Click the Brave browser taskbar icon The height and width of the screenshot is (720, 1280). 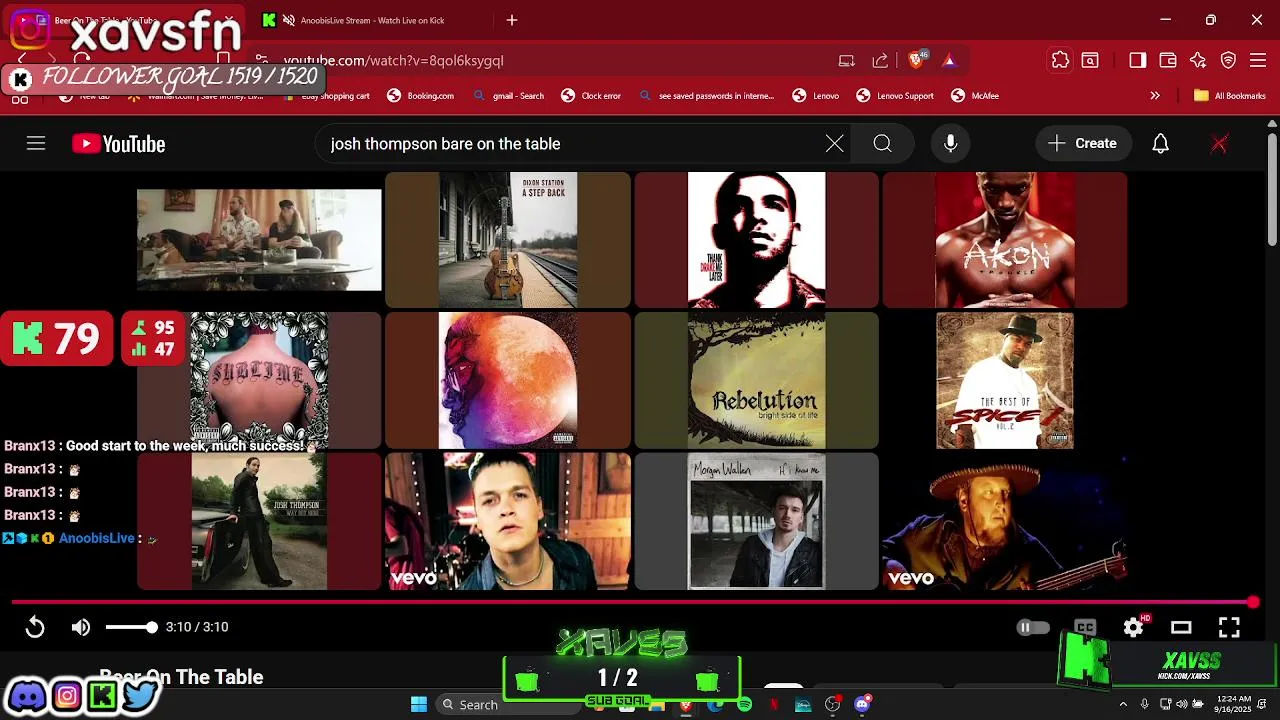pos(685,704)
